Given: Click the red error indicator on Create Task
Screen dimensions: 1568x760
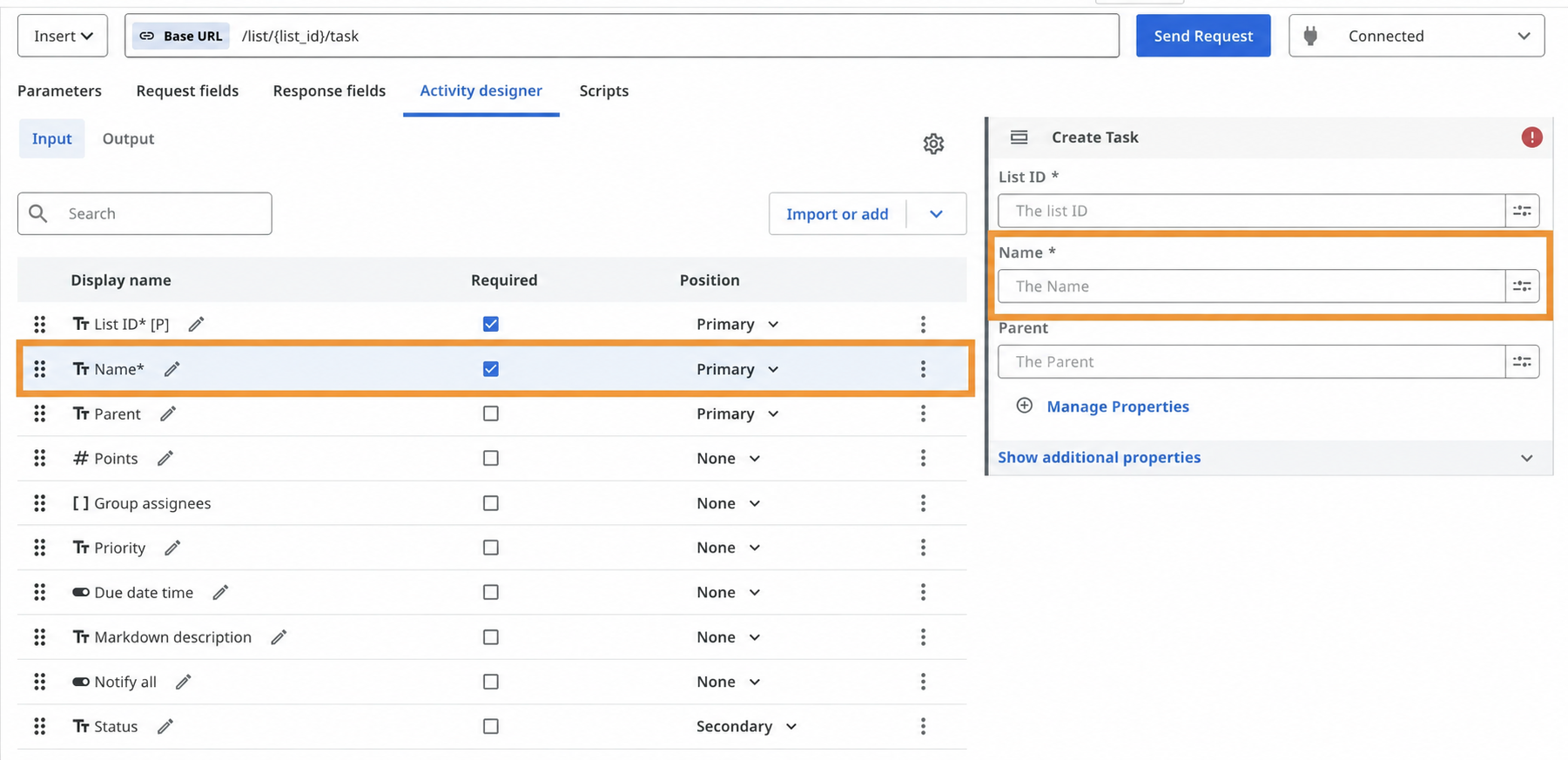Looking at the screenshot, I should click(x=1531, y=138).
